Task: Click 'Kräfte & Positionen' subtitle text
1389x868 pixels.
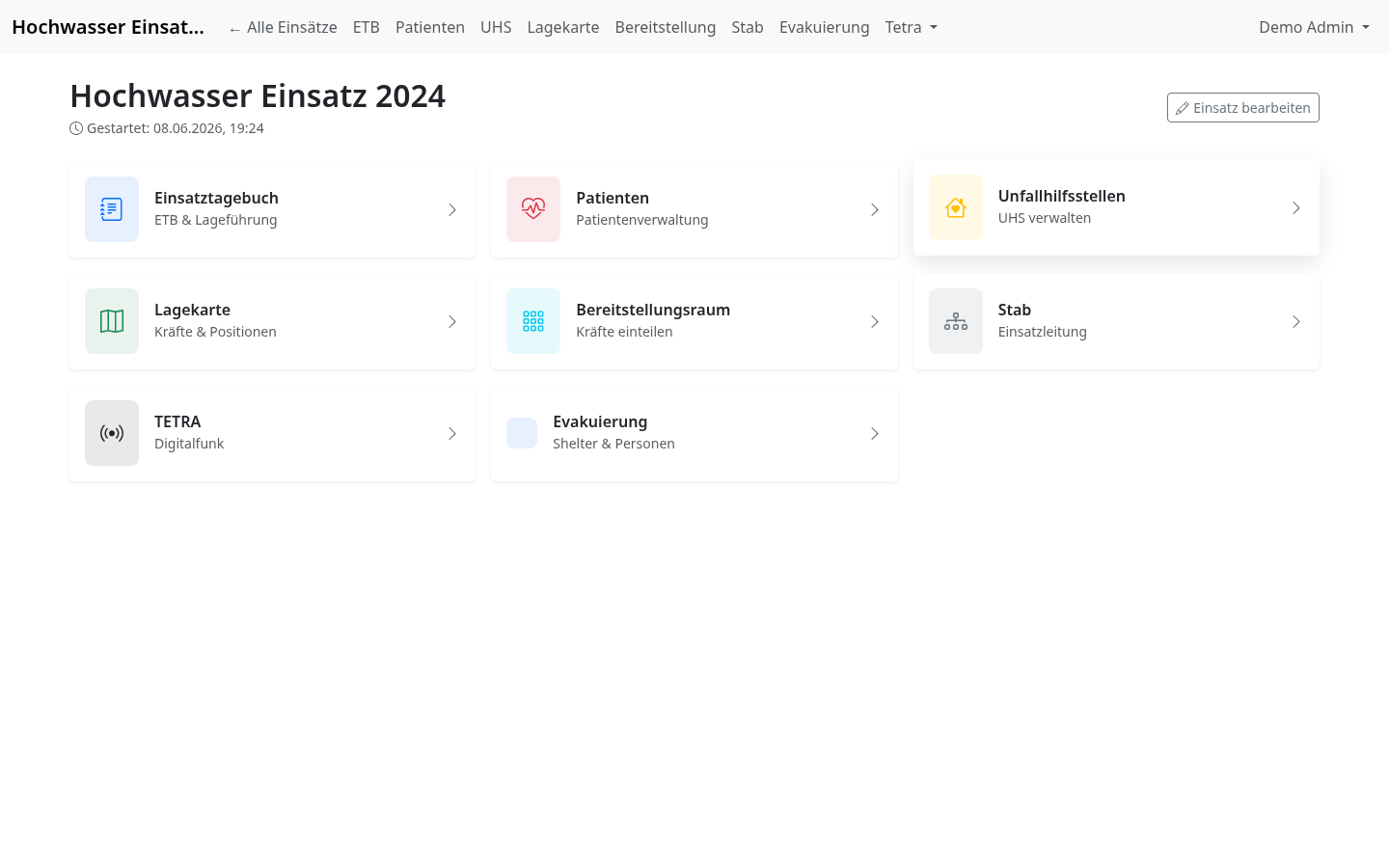Action: [215, 332]
